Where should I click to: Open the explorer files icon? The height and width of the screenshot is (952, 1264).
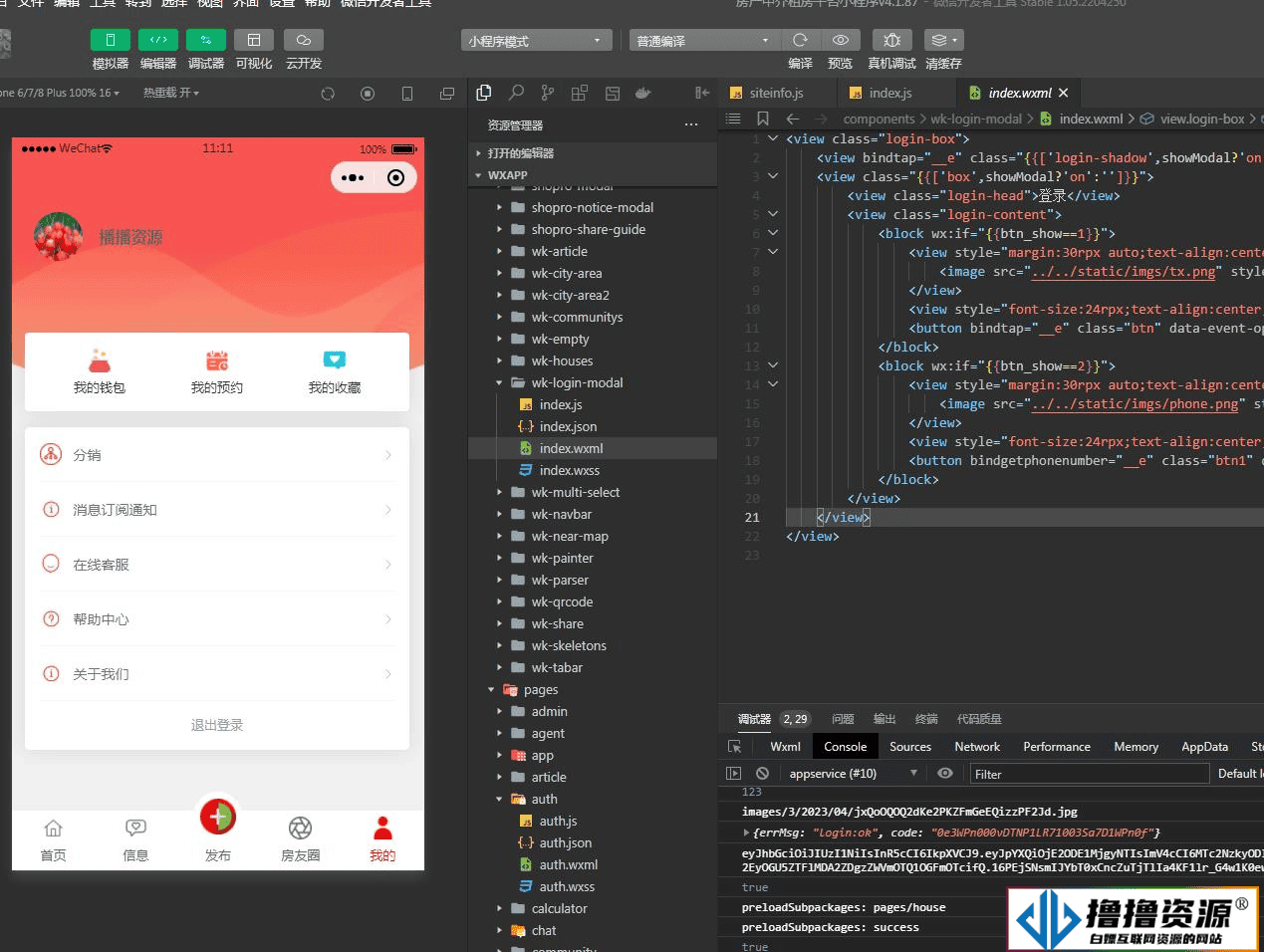point(484,93)
